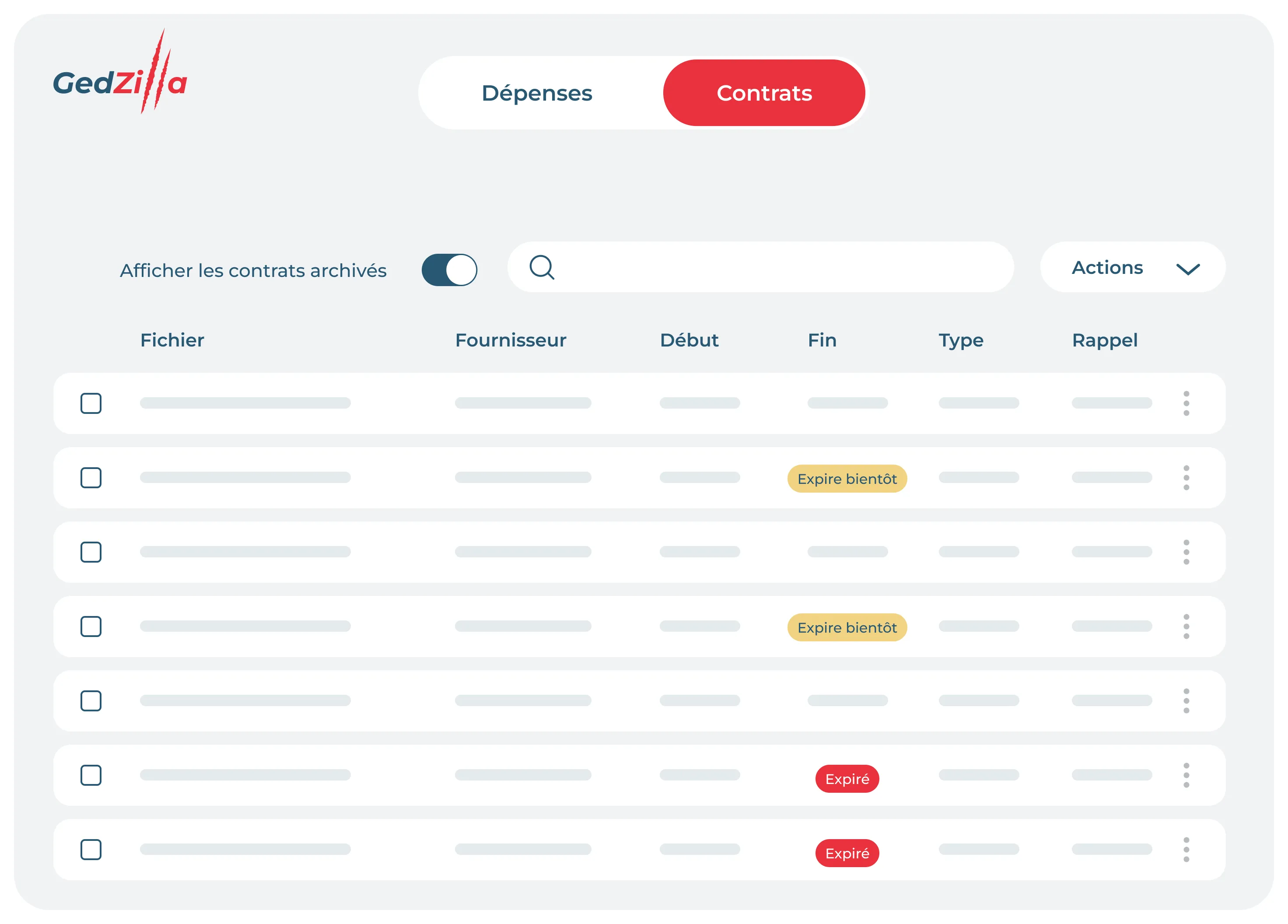Open the fifth row's three-dot menu
The height and width of the screenshot is (924, 1288).
tap(1186, 701)
